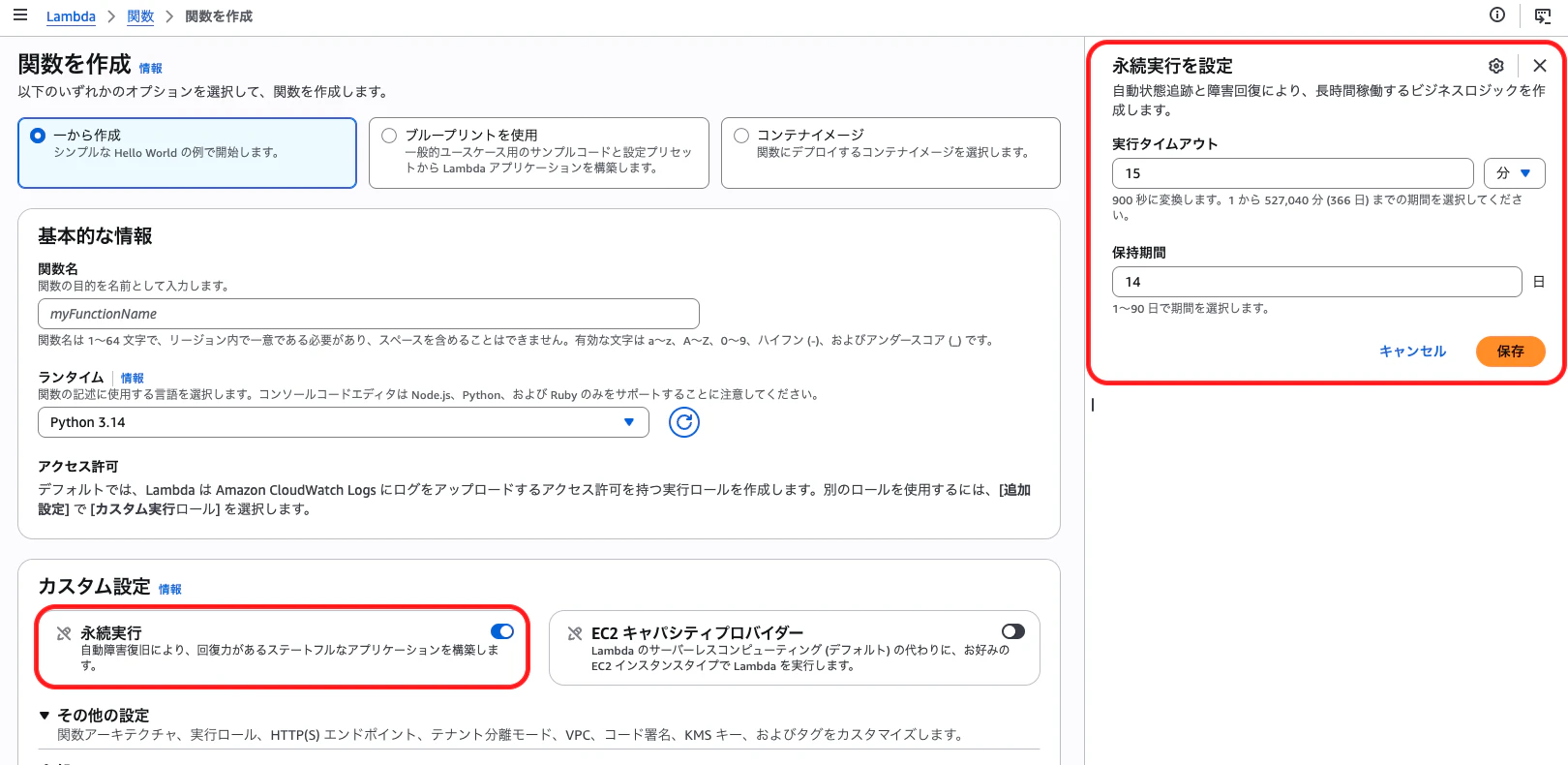This screenshot has width=1568, height=765.
Task: Click the refresh runtime list icon
Action: tap(684, 422)
